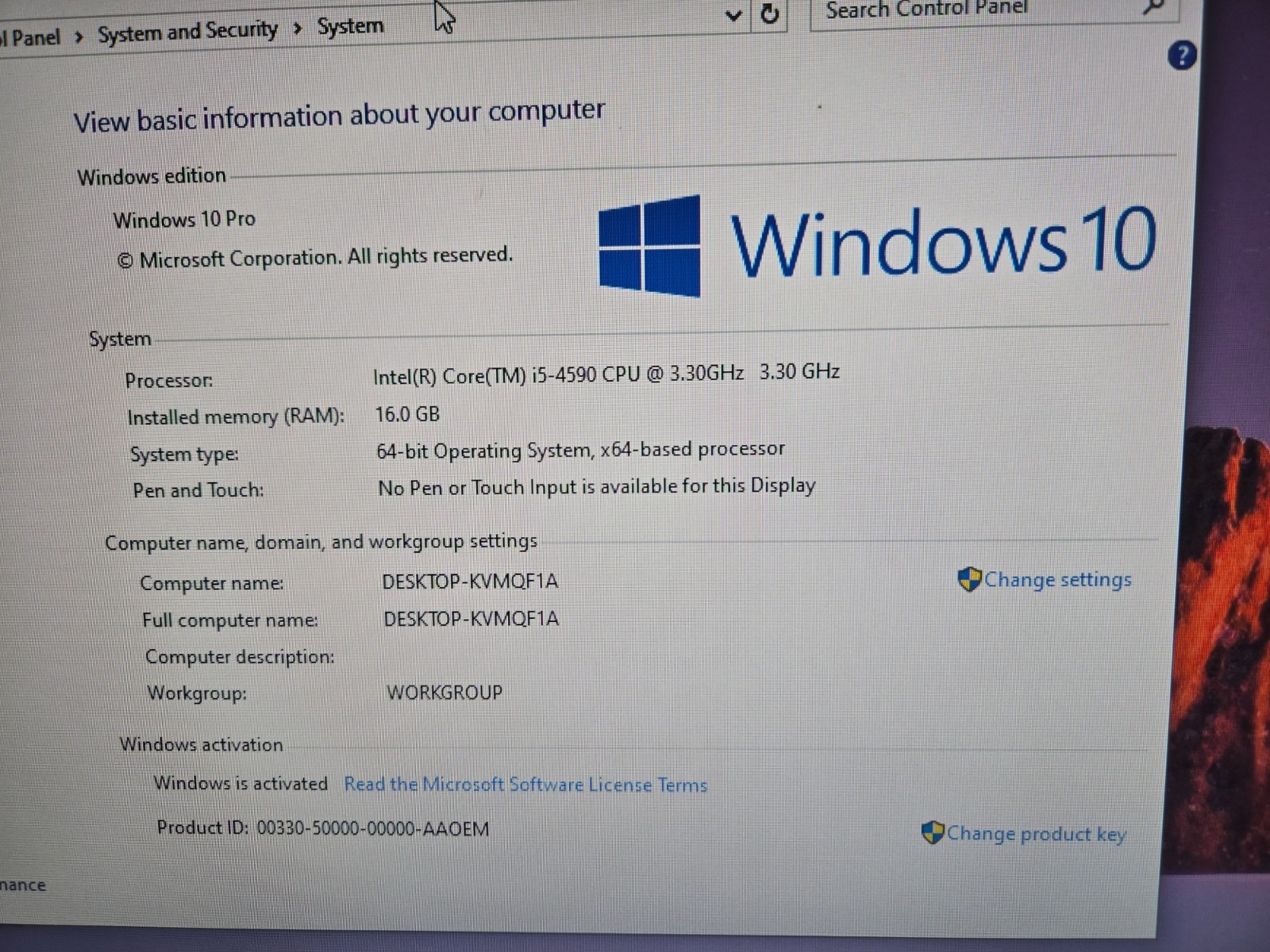Click the View basic information heading

339,116
